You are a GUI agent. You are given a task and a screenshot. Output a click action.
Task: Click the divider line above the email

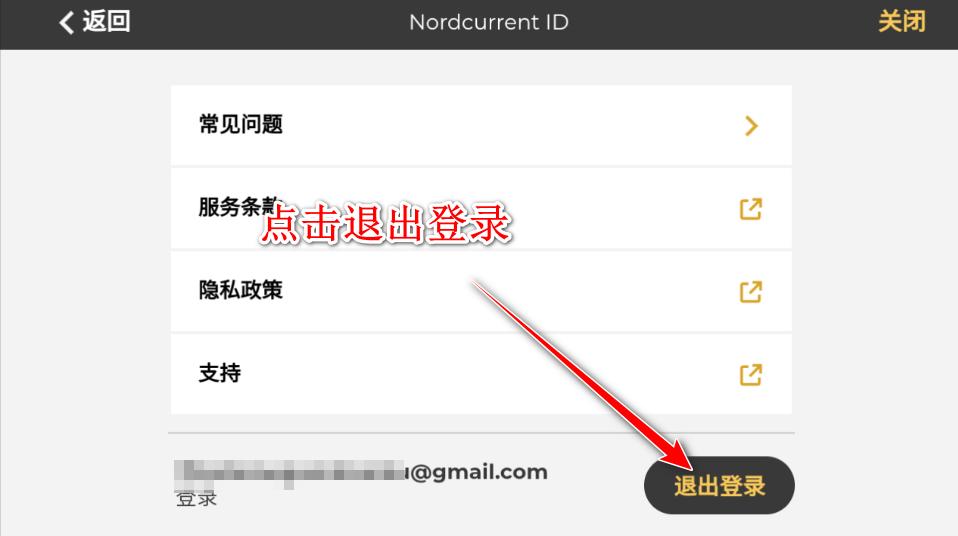(481, 433)
